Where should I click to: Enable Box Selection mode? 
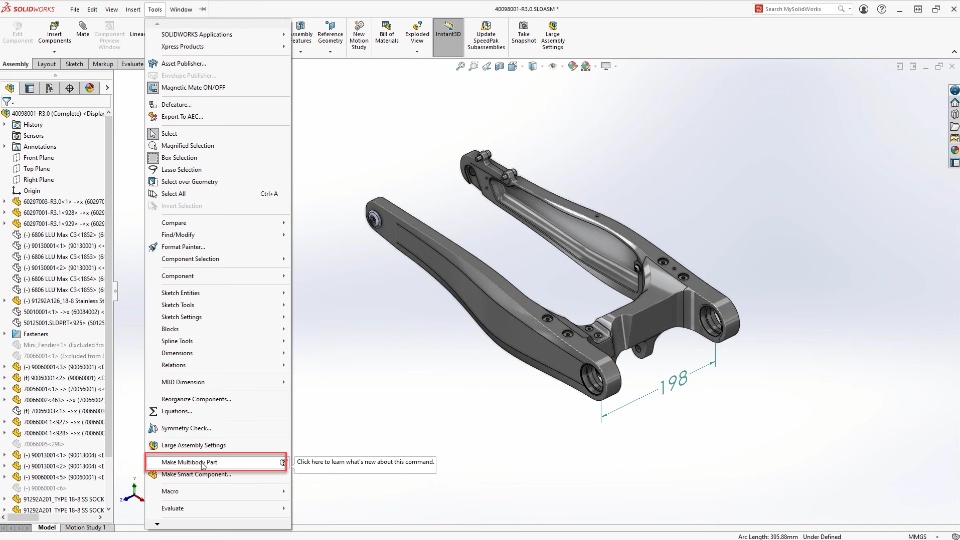(x=179, y=158)
